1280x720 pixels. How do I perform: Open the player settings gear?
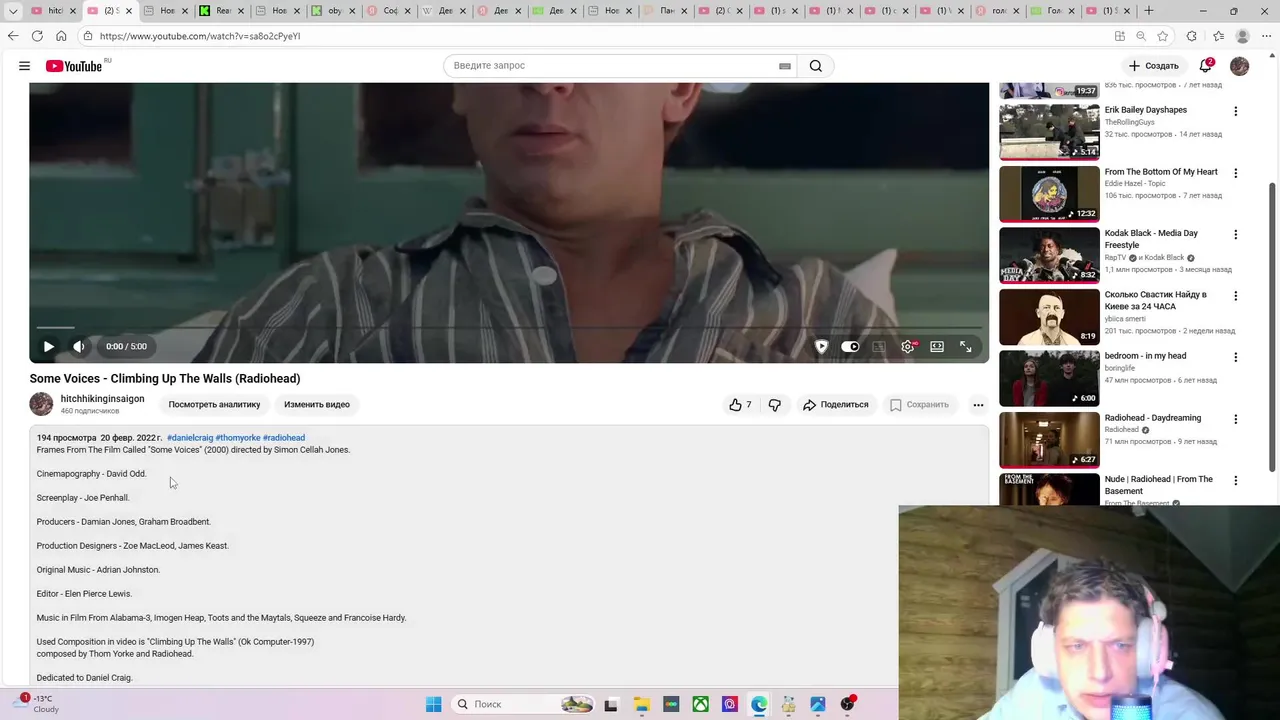click(908, 346)
